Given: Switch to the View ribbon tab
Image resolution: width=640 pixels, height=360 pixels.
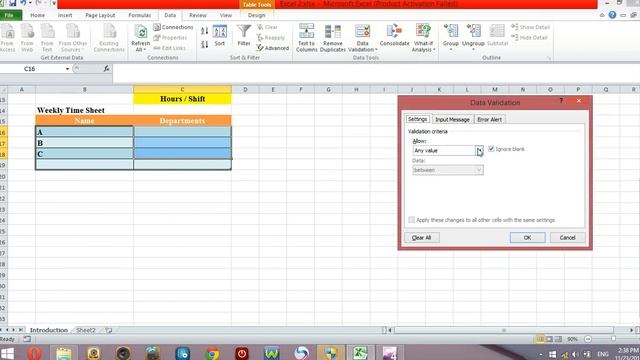Looking at the screenshot, I should point(226,15).
